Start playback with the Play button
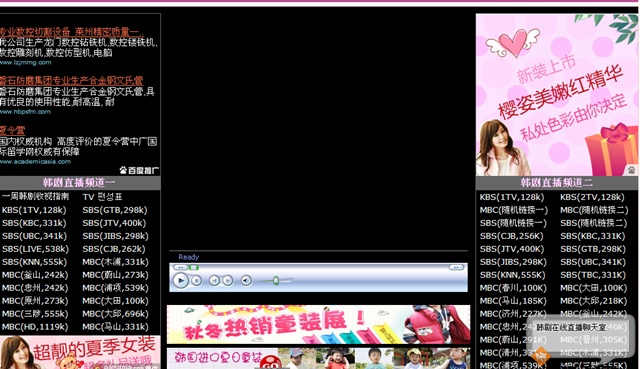The image size is (640, 369). [180, 280]
